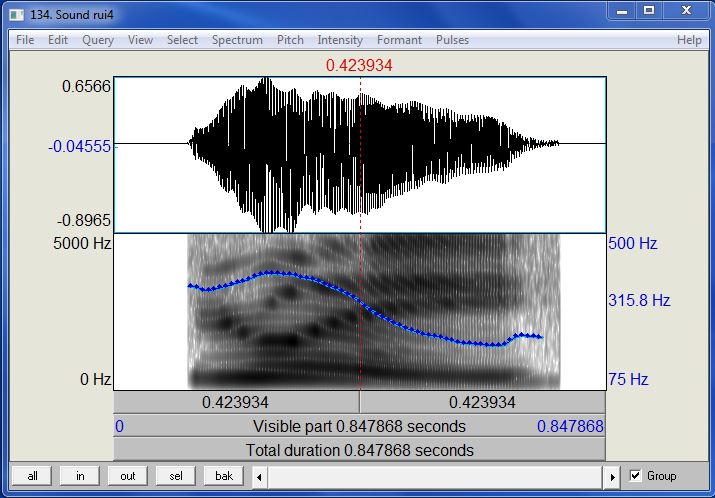The width and height of the screenshot is (715, 498).
Task: Click the pitch contour peak in spectrogram
Action: point(269,273)
